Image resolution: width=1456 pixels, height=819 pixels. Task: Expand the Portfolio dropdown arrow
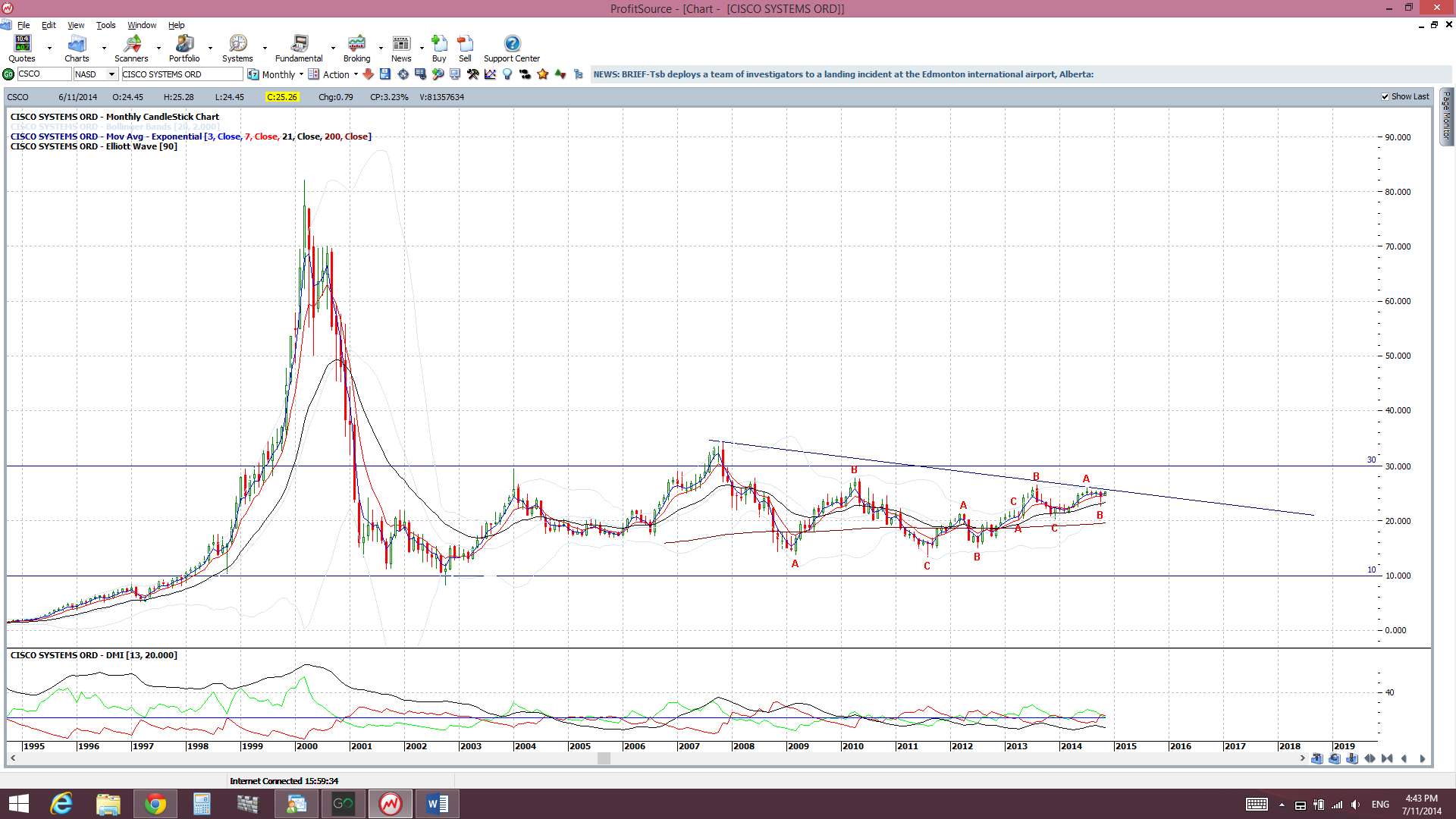[x=210, y=49]
